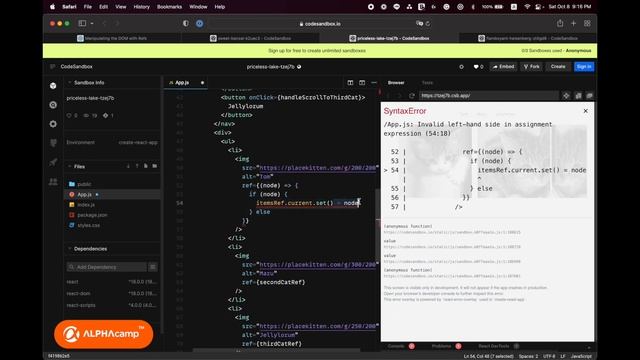Click Sign up for free banner link

click(317, 51)
